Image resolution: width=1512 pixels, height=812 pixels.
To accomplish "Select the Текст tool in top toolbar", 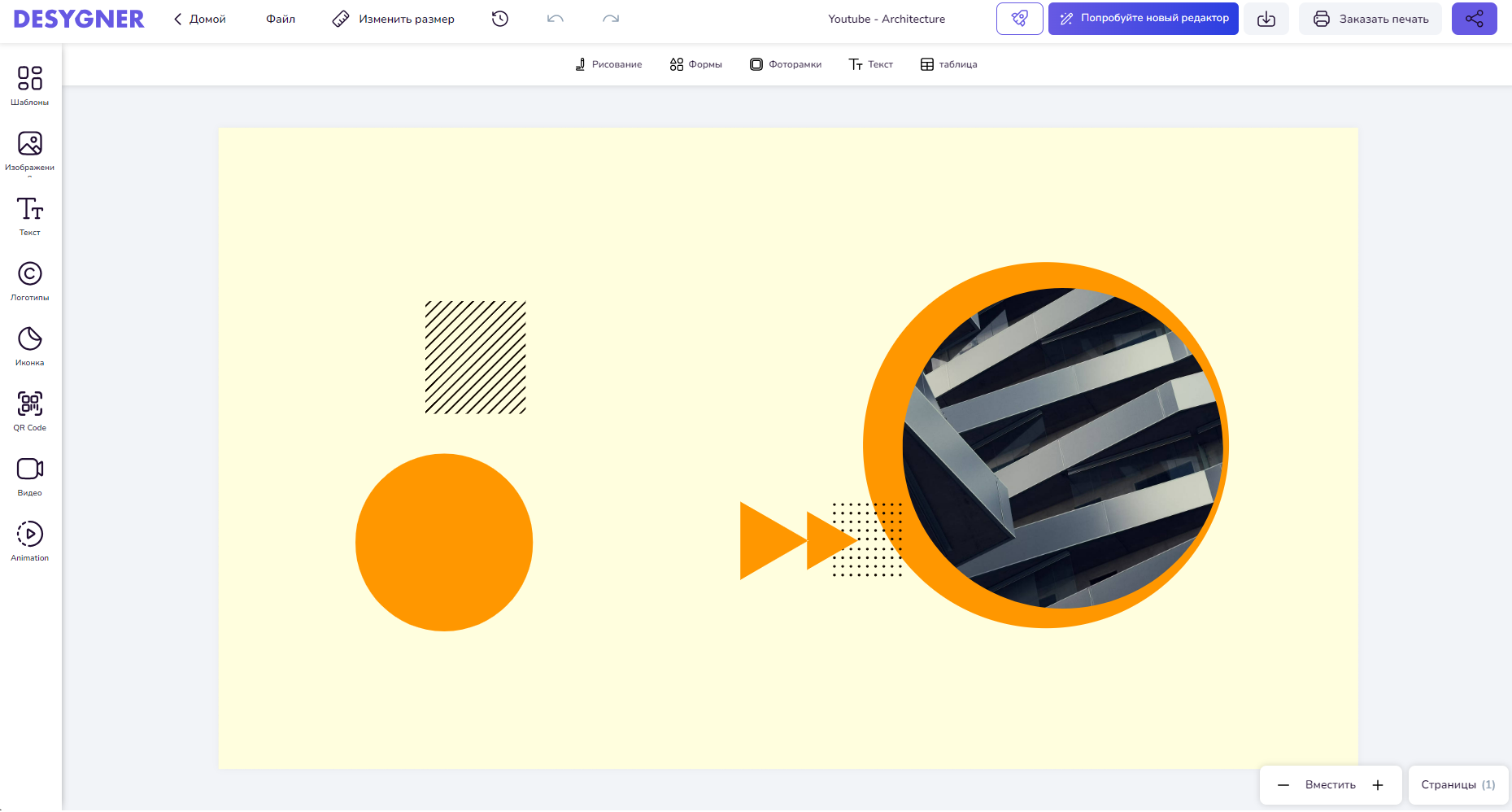I will point(871,64).
